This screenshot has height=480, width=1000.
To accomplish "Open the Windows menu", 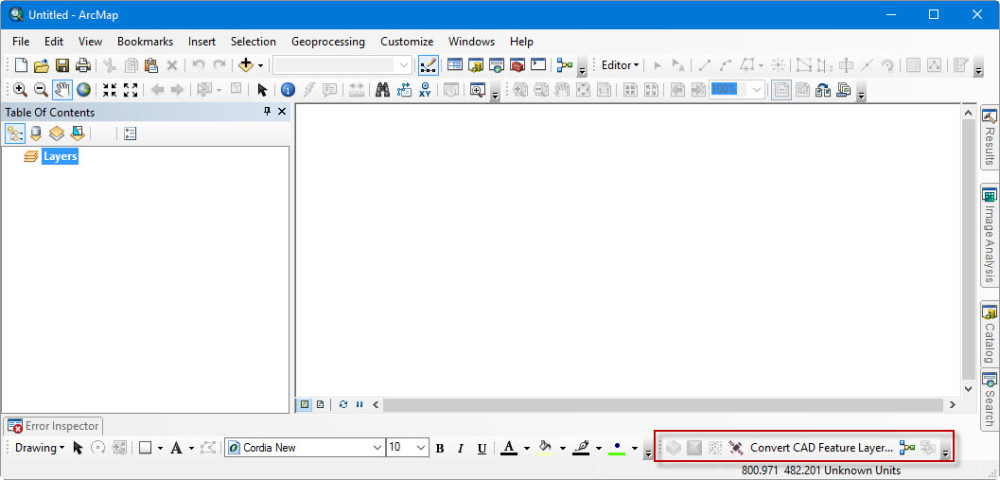I will [471, 41].
